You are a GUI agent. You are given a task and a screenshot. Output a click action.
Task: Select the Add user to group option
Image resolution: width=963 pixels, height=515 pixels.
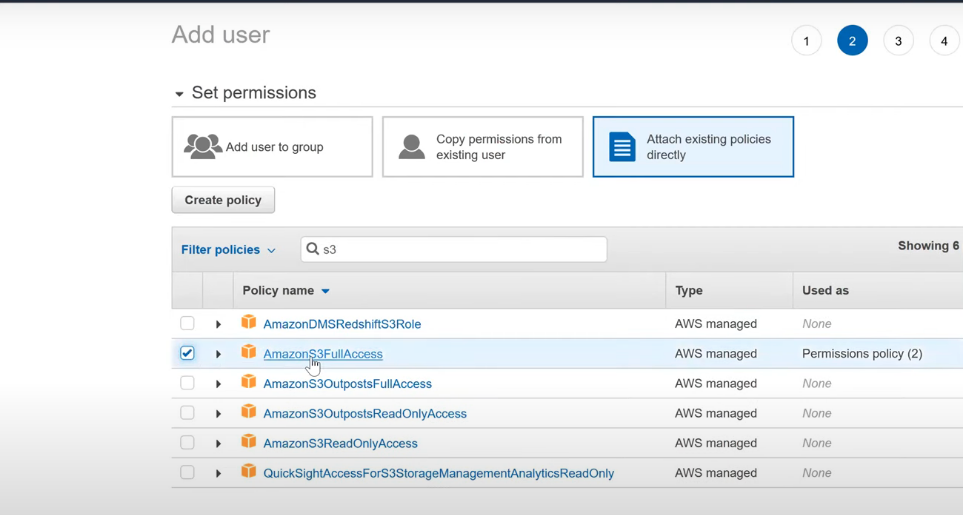tap(272, 147)
